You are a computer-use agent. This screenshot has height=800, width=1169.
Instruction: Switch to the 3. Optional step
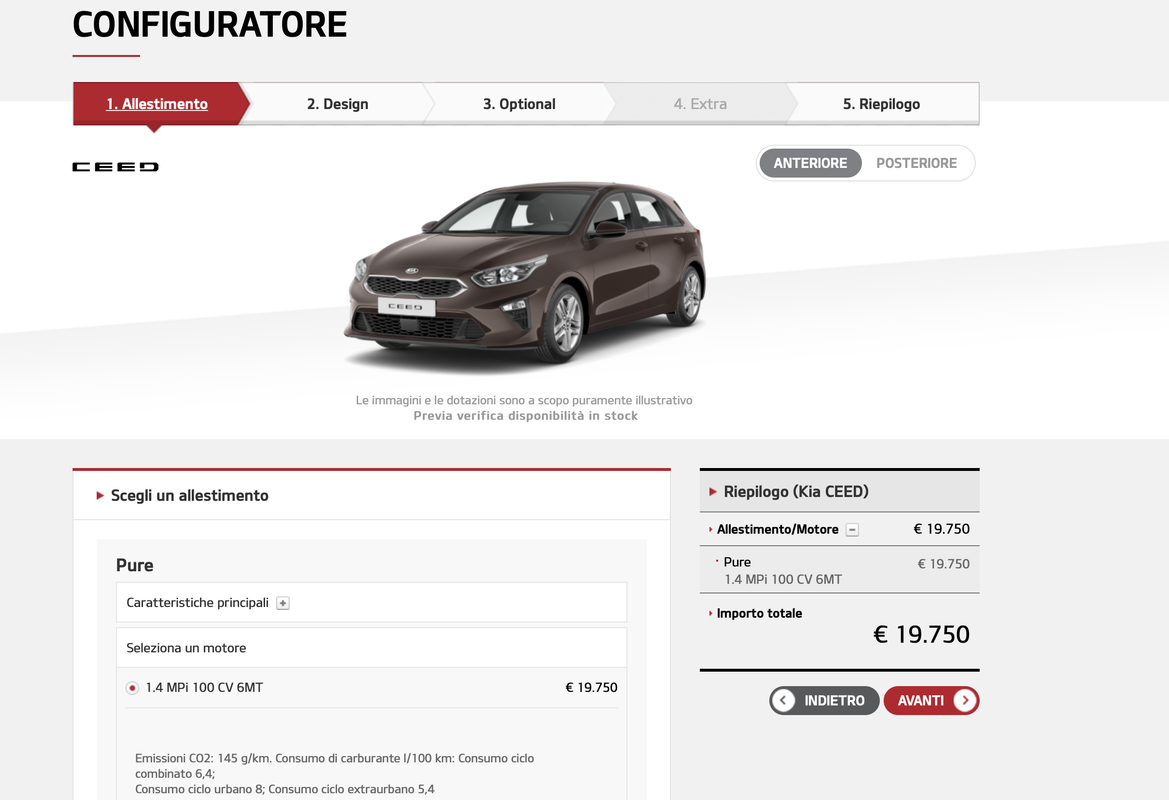pyautogui.click(x=519, y=104)
